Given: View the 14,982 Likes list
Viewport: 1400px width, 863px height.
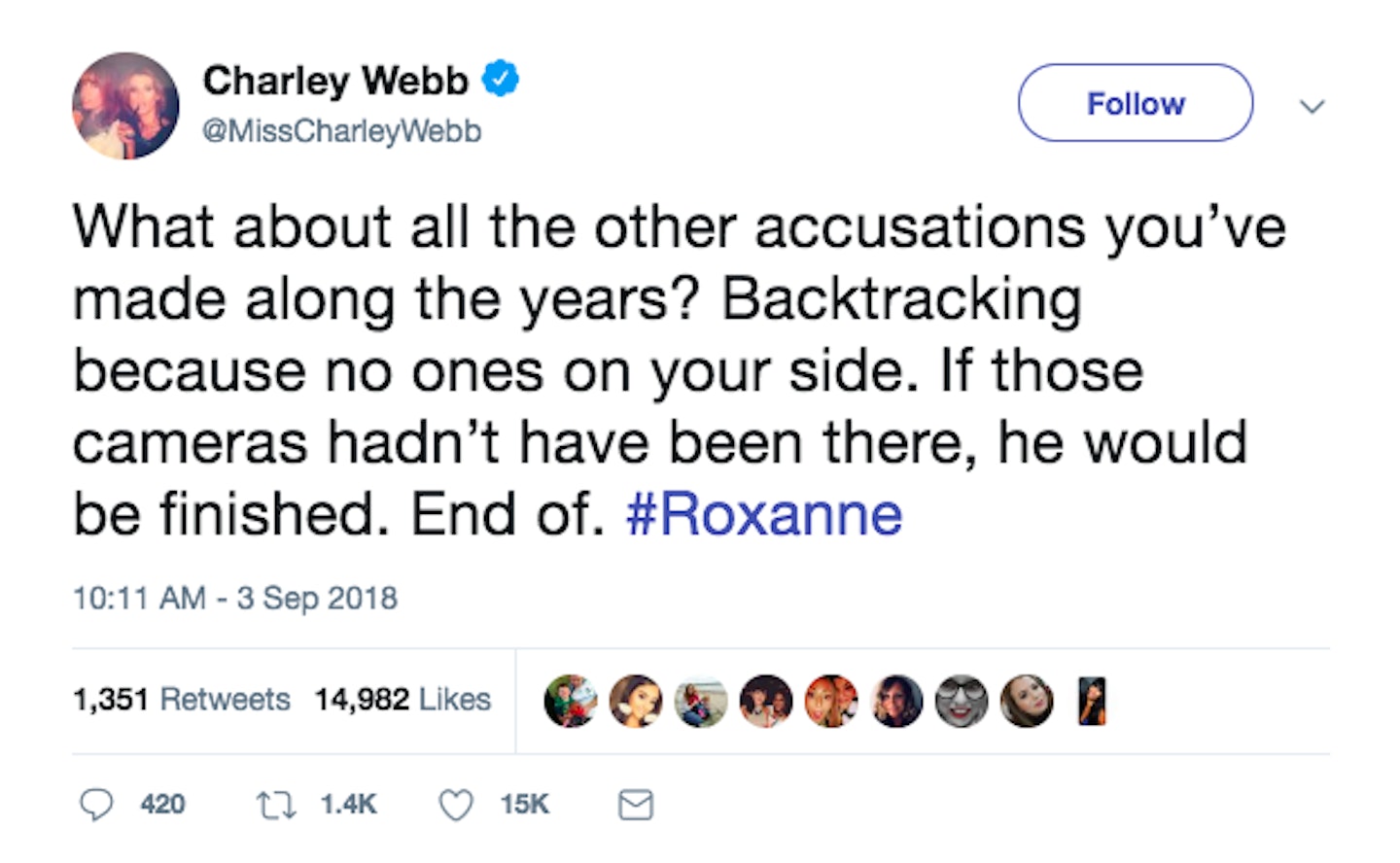Looking at the screenshot, I should (x=402, y=700).
